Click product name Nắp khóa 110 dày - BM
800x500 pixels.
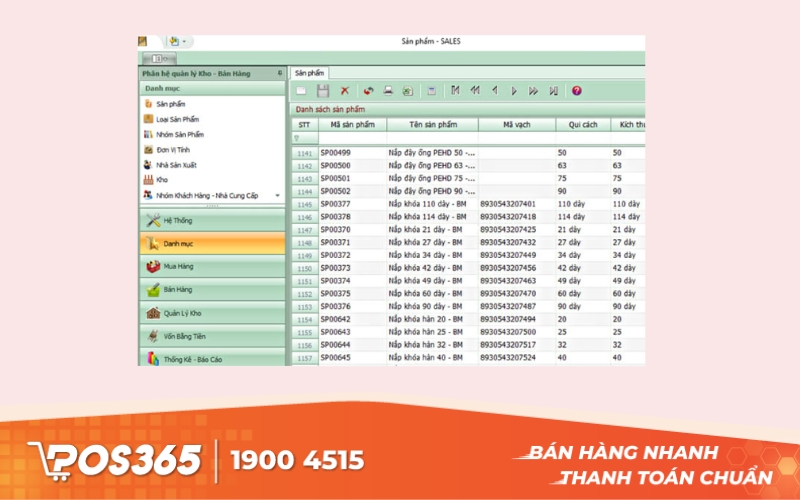pyautogui.click(x=428, y=204)
